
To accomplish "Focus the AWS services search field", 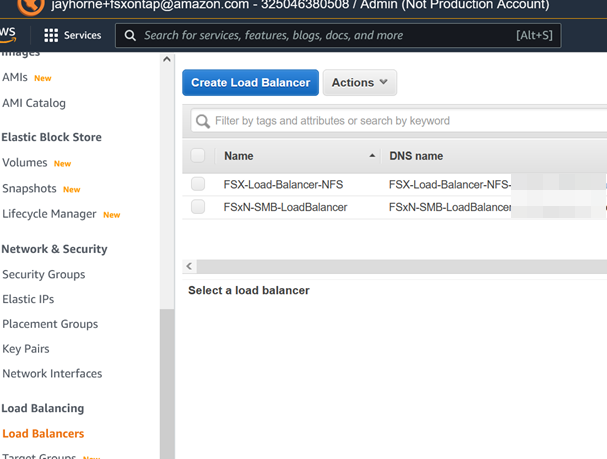I will click(x=338, y=36).
